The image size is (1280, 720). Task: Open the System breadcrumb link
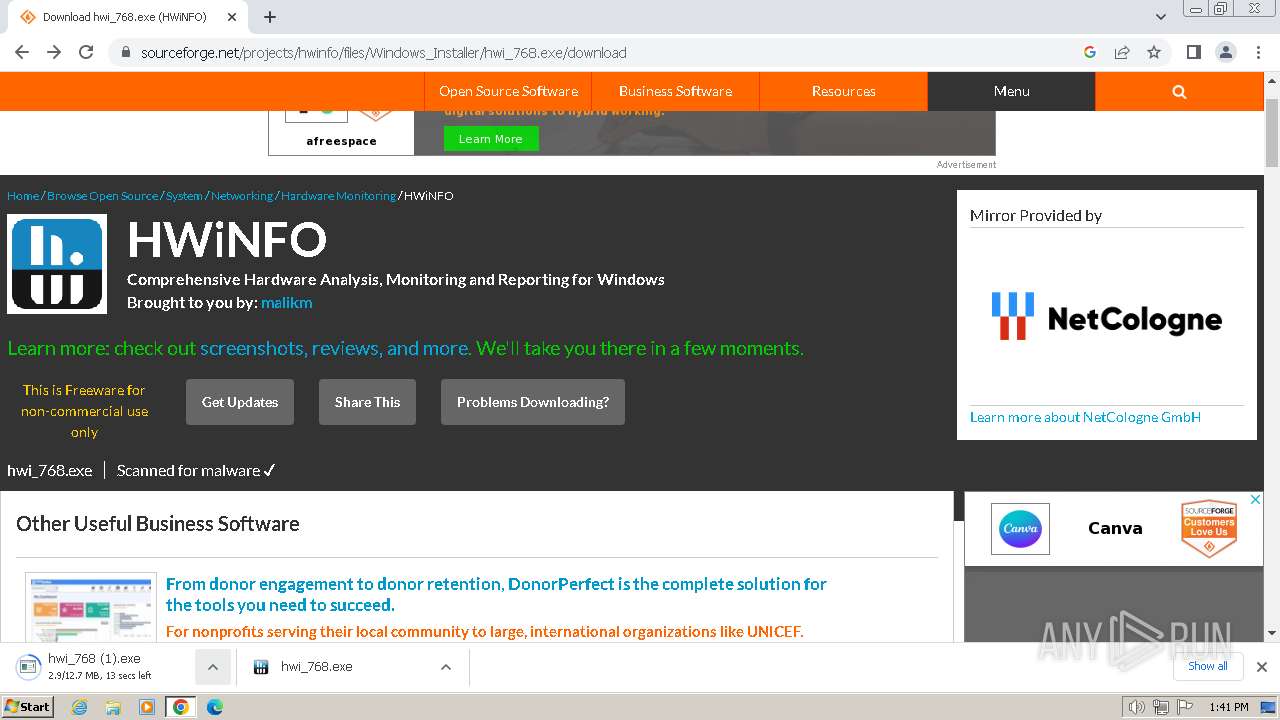pyautogui.click(x=184, y=196)
